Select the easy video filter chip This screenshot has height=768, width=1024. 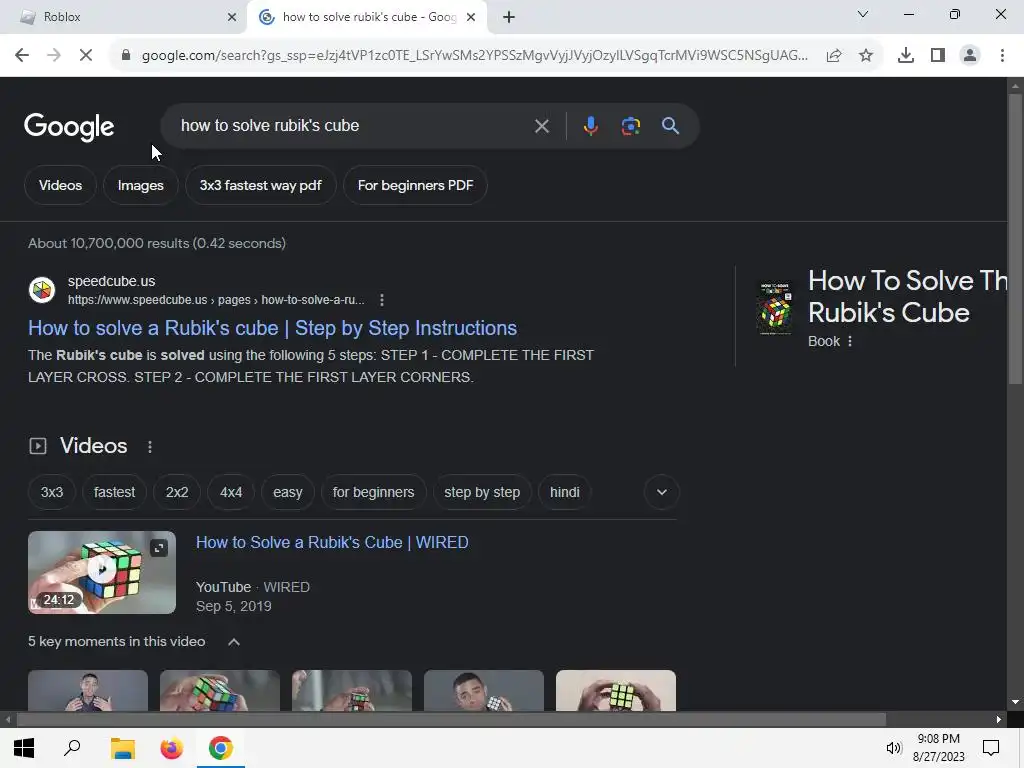coord(287,492)
